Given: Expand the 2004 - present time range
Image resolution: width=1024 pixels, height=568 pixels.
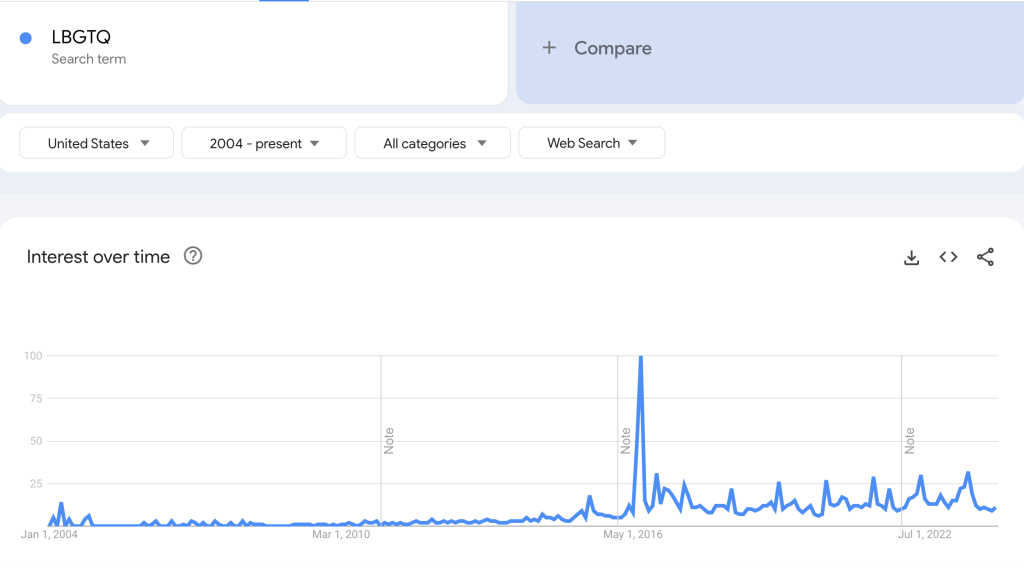Looking at the screenshot, I should pos(264,143).
